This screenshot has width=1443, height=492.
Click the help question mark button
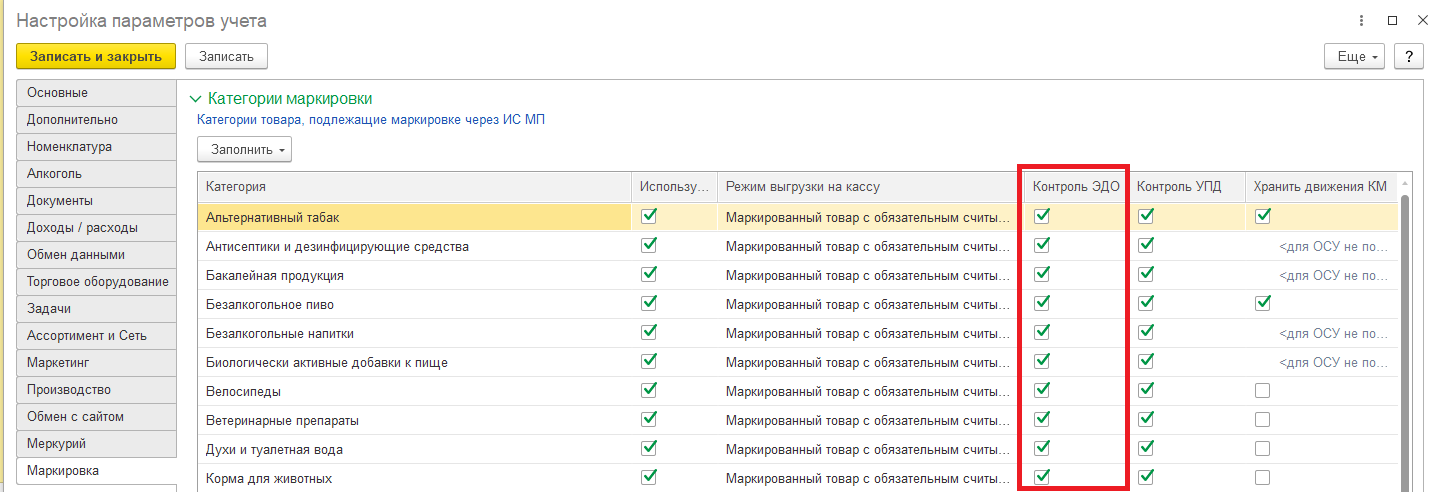click(1409, 56)
